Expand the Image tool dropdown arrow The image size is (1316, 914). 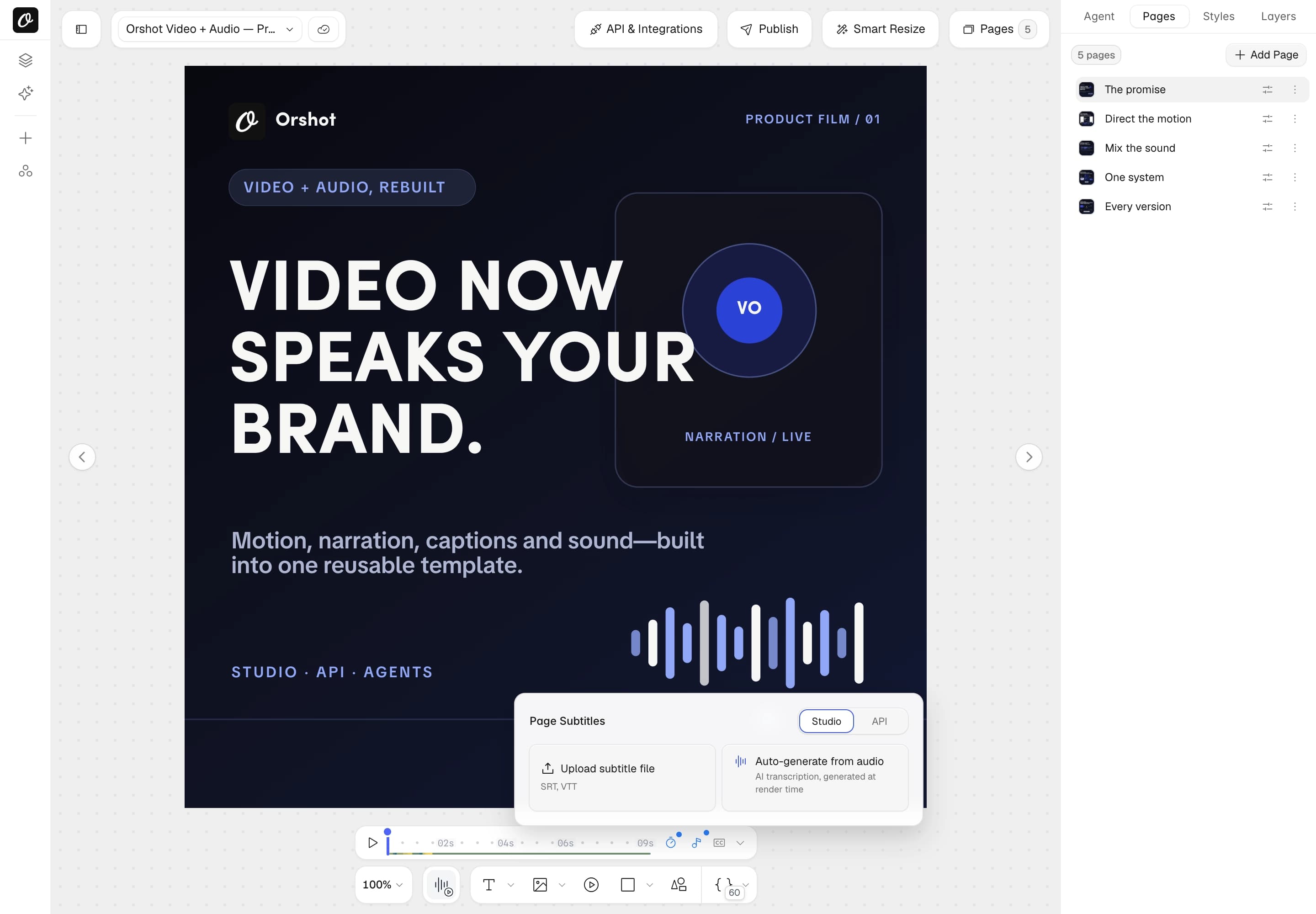click(x=562, y=885)
